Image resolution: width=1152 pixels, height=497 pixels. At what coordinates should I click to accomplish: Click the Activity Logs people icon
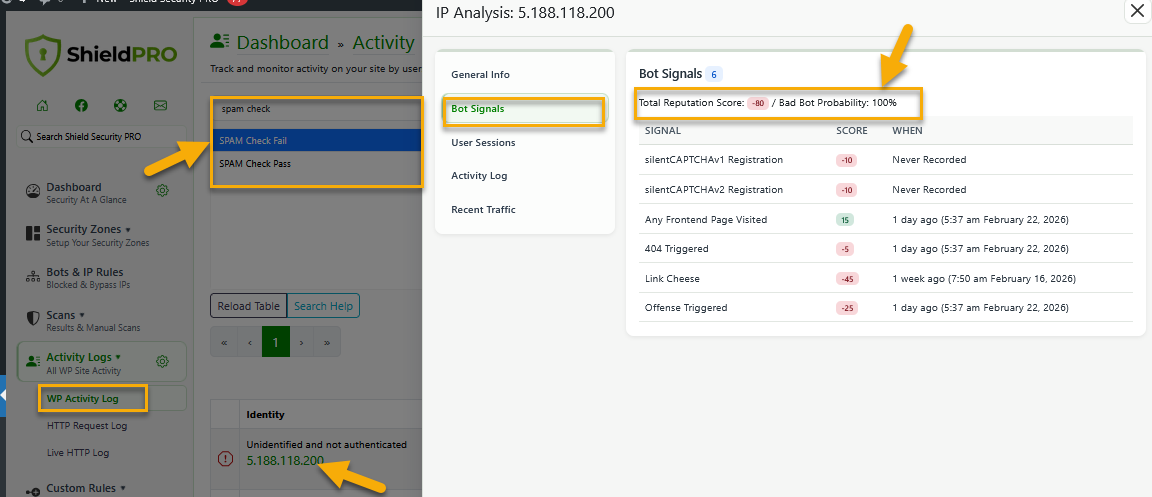click(x=32, y=362)
